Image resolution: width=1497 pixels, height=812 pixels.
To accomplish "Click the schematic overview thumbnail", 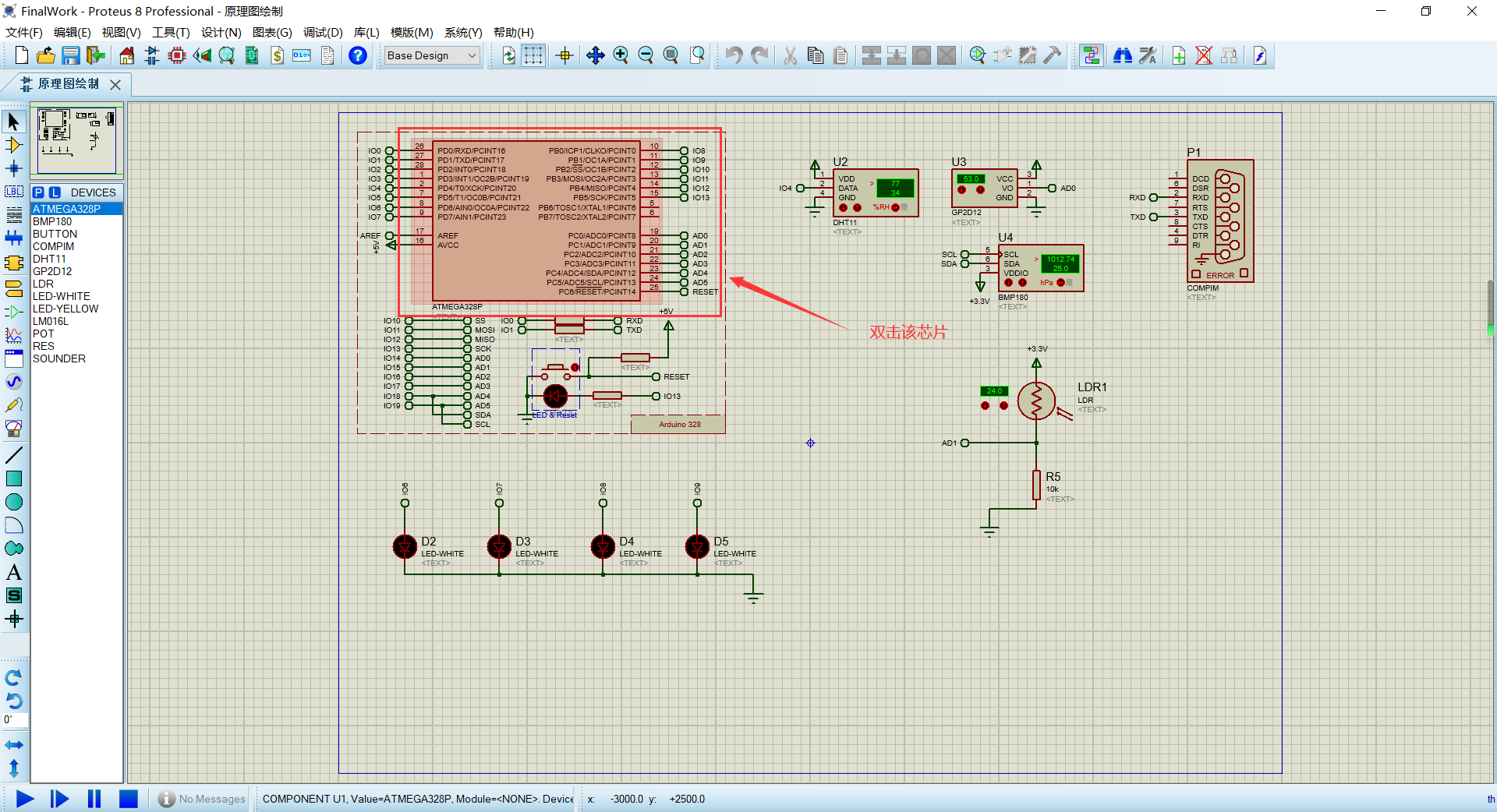I will [x=76, y=141].
